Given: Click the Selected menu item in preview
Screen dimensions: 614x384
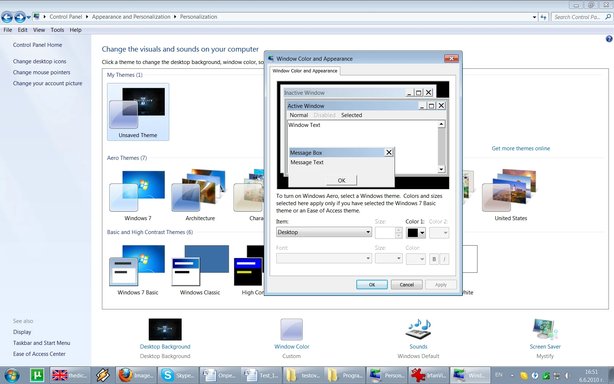Looking at the screenshot, I should pyautogui.click(x=351, y=115).
